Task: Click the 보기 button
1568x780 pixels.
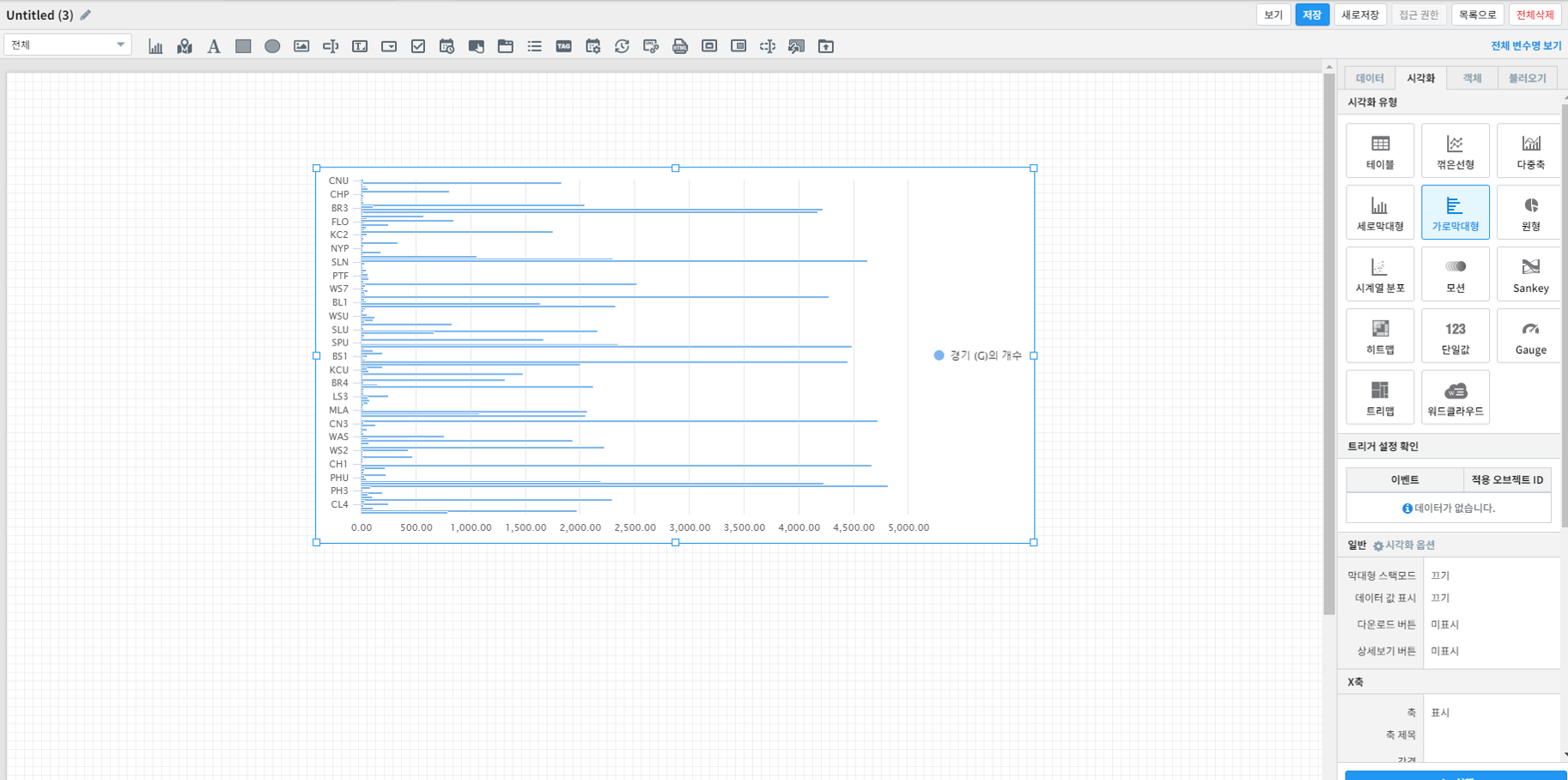Action: [x=1273, y=15]
